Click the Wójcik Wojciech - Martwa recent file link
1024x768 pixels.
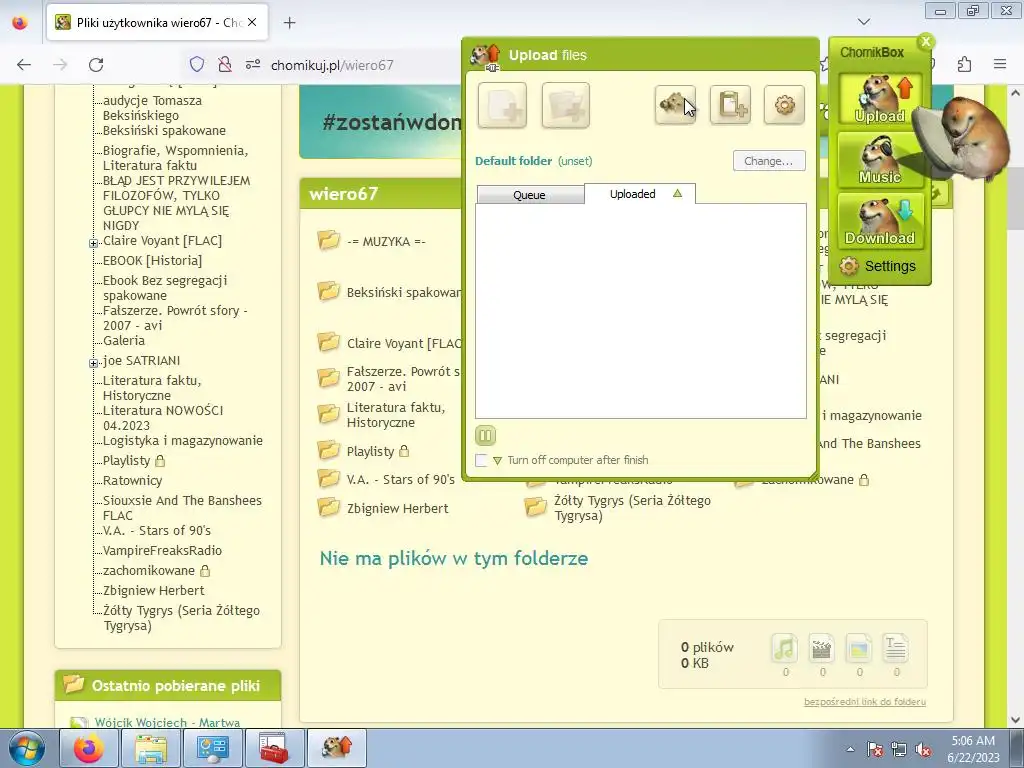tap(167, 722)
